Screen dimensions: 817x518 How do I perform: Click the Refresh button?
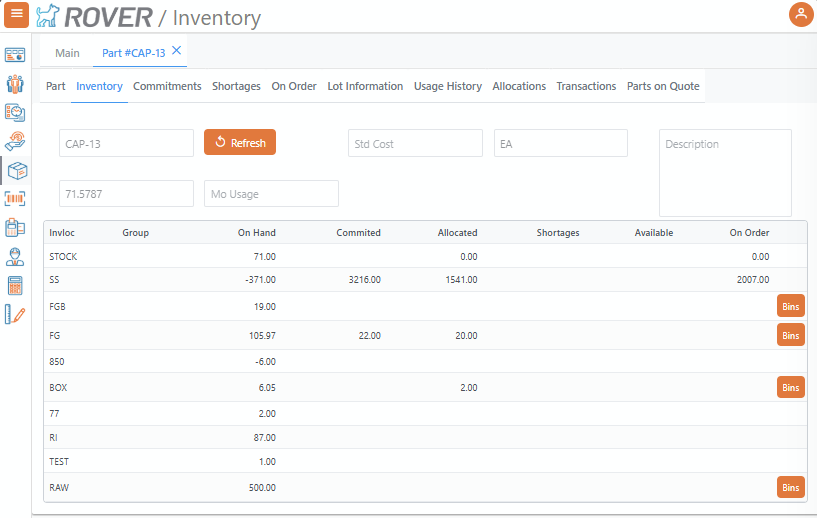coord(240,142)
